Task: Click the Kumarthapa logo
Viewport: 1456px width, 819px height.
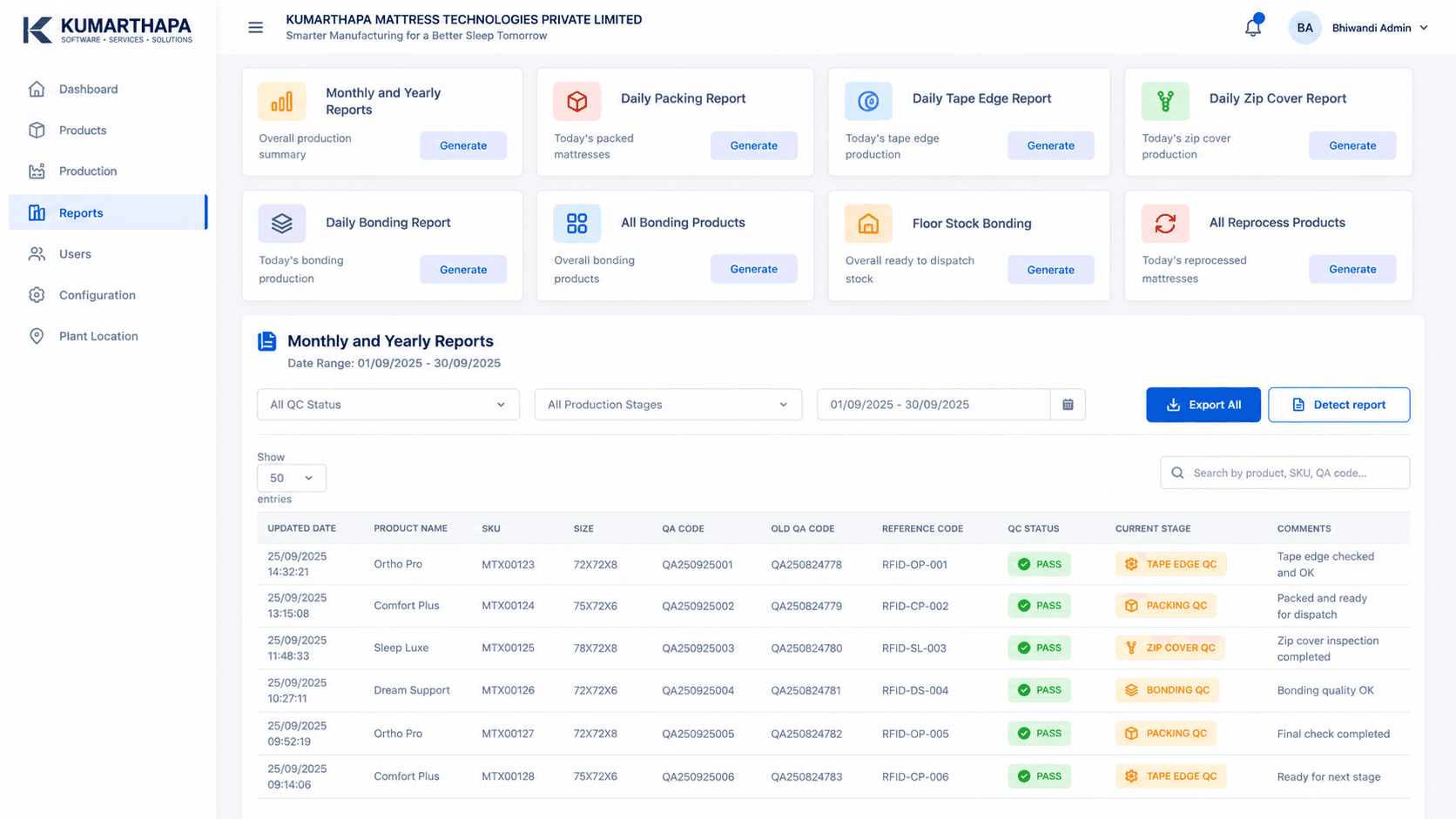Action: point(107,30)
